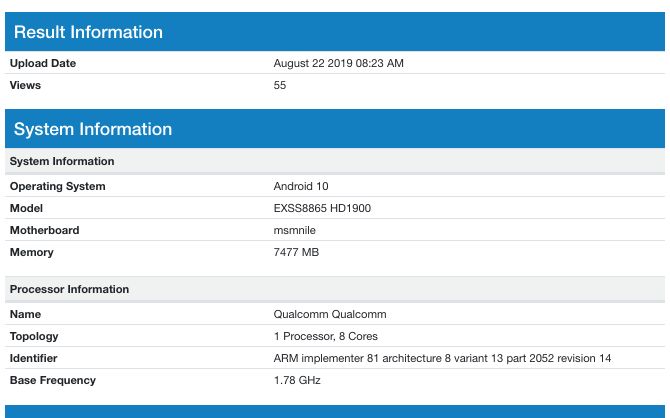Click the Topology row label
The height and width of the screenshot is (418, 670).
[34, 337]
